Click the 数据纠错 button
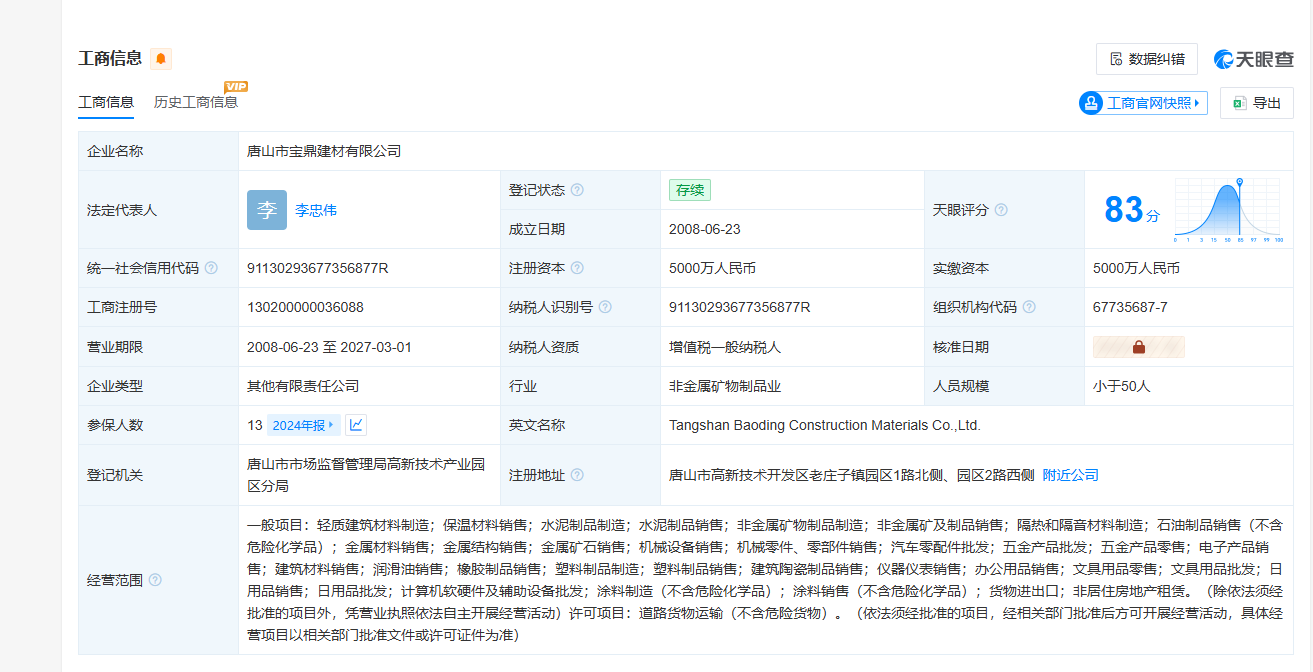The image size is (1313, 672). (x=1146, y=59)
